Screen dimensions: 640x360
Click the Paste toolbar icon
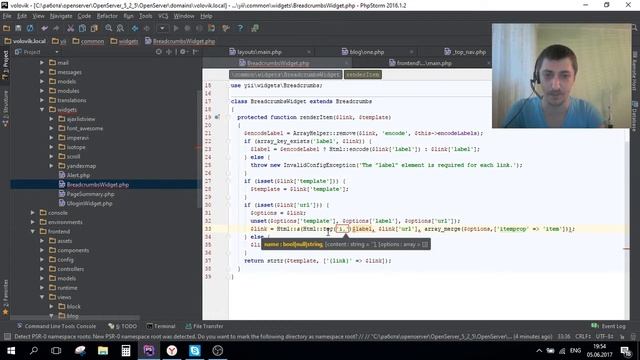94,28
